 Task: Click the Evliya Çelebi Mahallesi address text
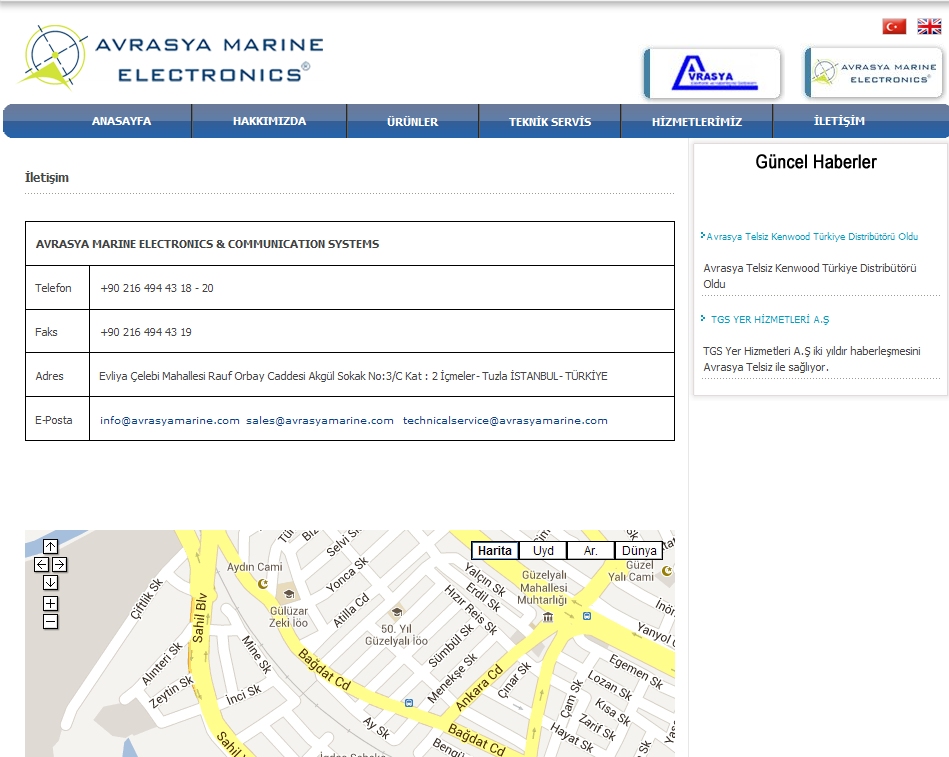(x=353, y=376)
